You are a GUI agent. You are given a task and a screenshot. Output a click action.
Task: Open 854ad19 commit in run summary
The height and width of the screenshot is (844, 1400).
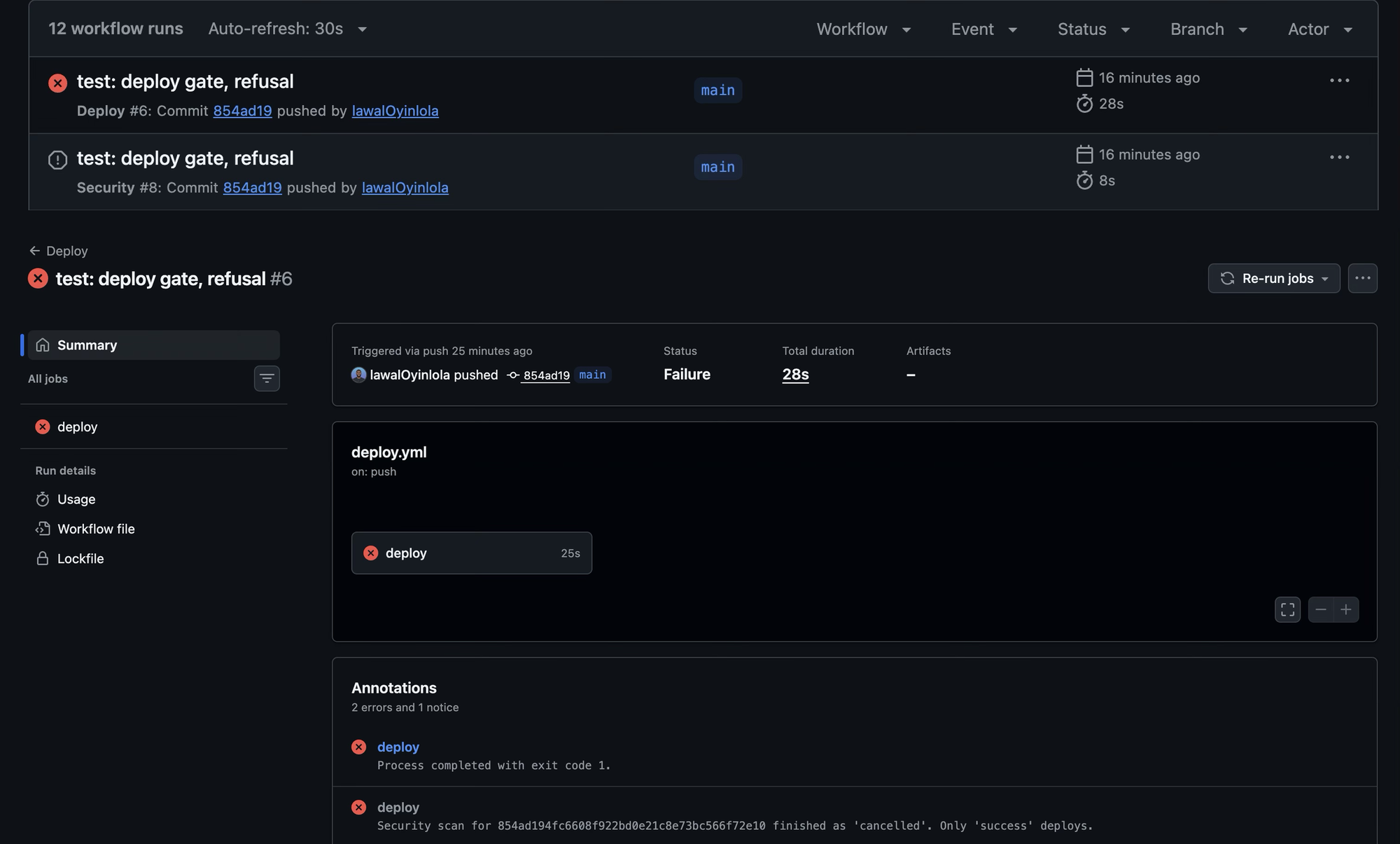pos(545,375)
